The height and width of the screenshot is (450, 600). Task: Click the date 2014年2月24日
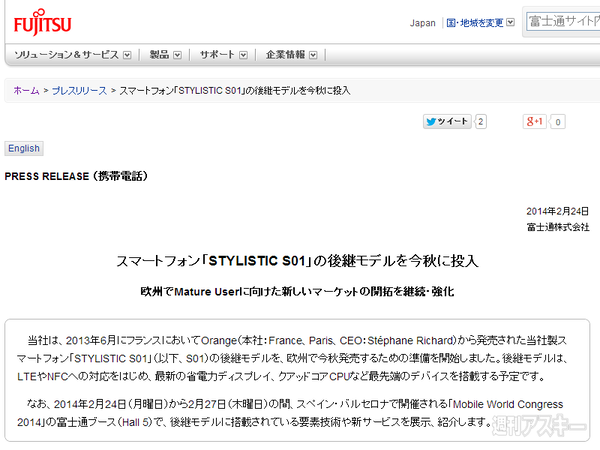tap(558, 211)
